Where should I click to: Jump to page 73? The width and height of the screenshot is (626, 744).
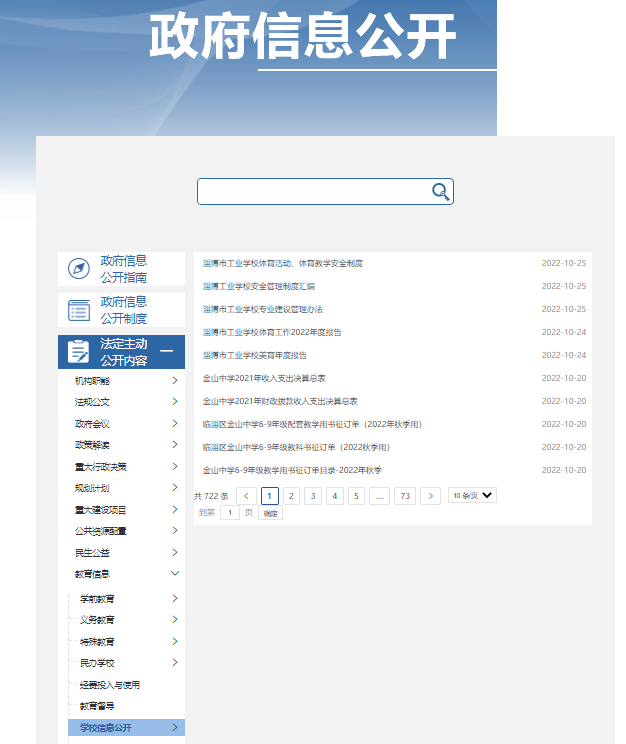click(405, 496)
